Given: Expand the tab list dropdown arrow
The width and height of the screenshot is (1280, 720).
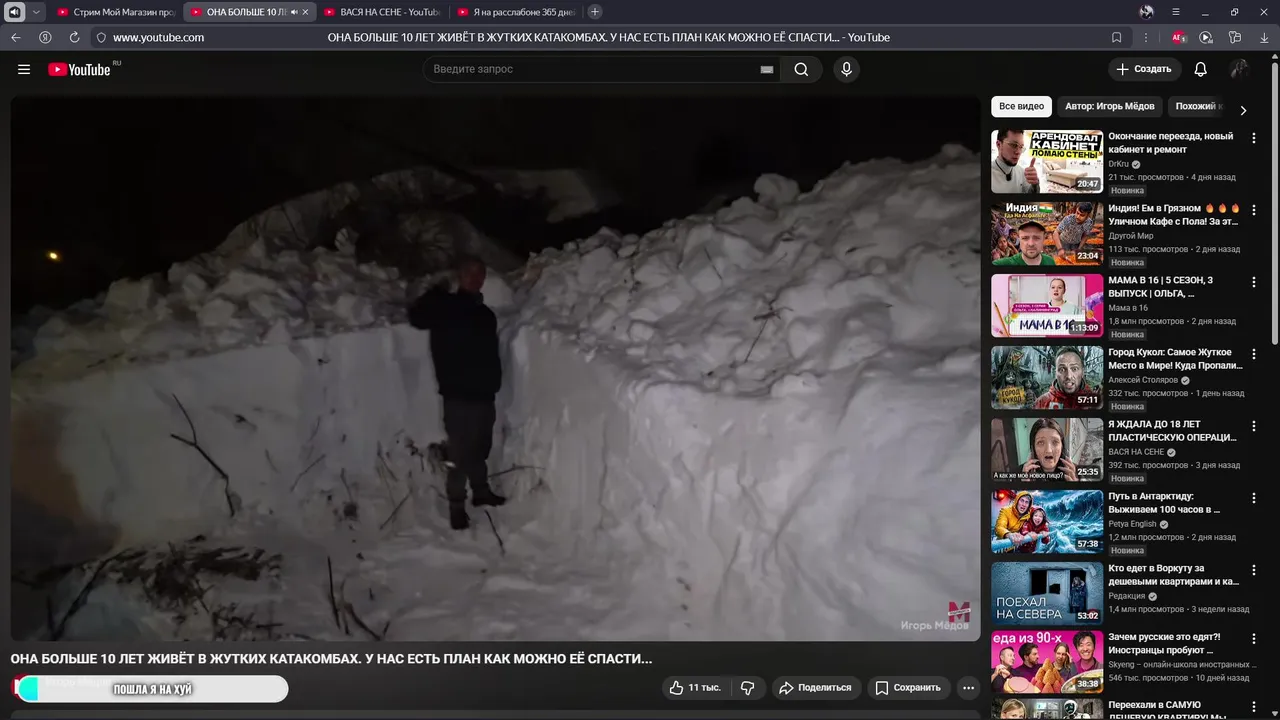Looking at the screenshot, I should [37, 12].
